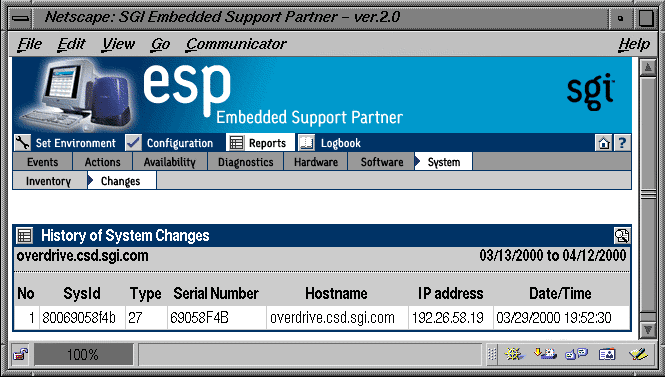Screen dimensions: 665x377
Task: Switch to the Software tab
Action: point(382,162)
